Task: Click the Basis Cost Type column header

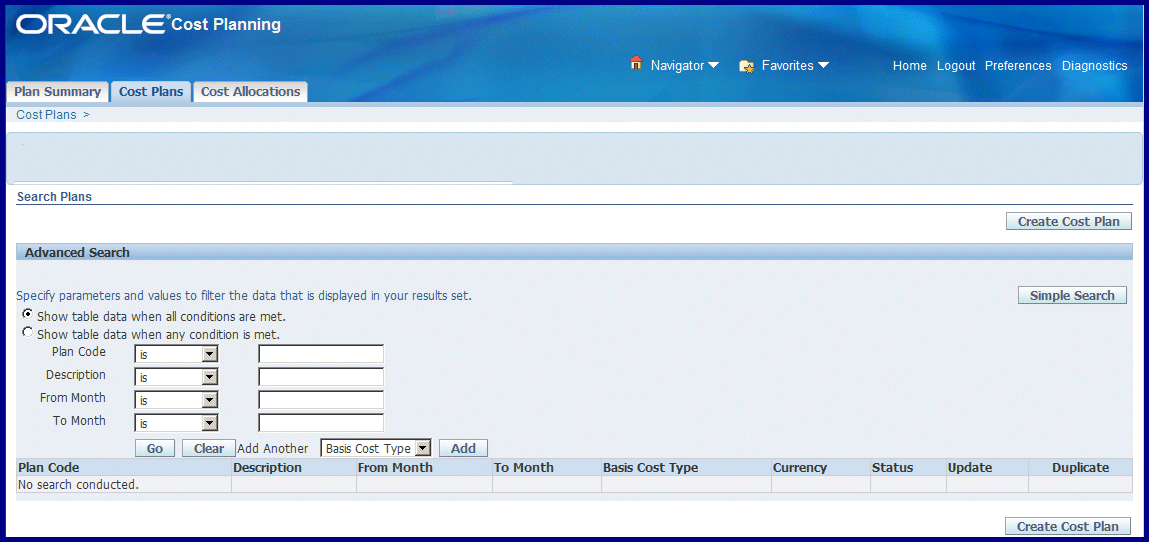Action: tap(686, 467)
